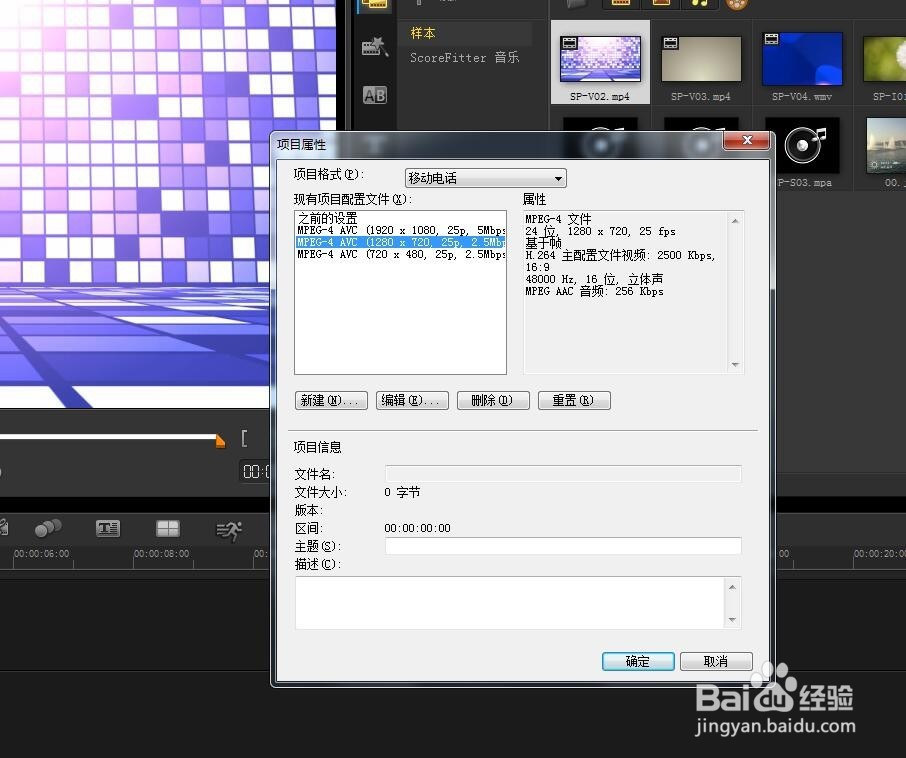Click the running-man speed icon on timeline toolbar
Viewport: 906px width, 758px height.
(x=230, y=527)
